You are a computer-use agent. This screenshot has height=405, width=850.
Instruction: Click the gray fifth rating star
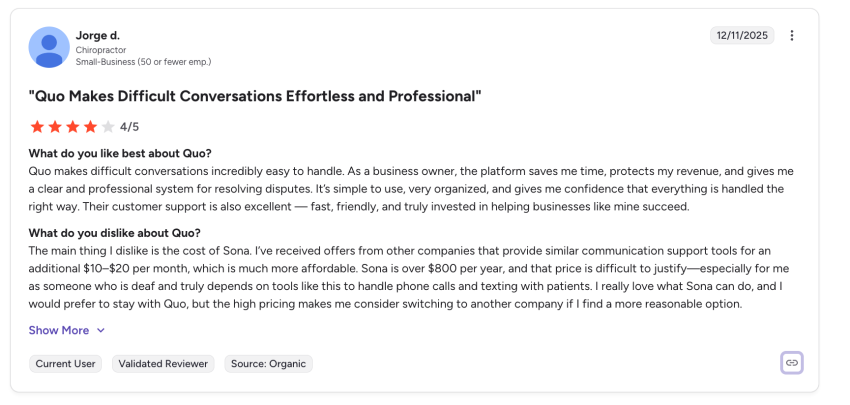[x=108, y=127]
